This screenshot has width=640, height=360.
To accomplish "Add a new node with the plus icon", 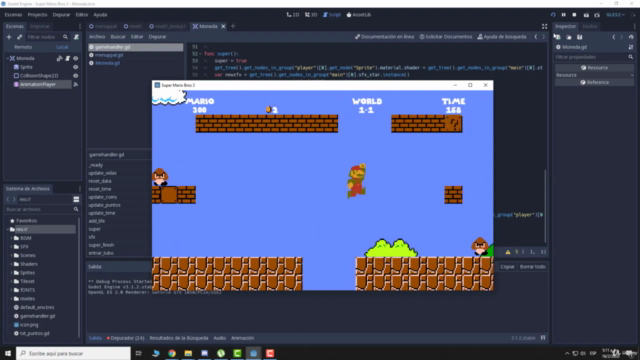I will (x=9, y=37).
